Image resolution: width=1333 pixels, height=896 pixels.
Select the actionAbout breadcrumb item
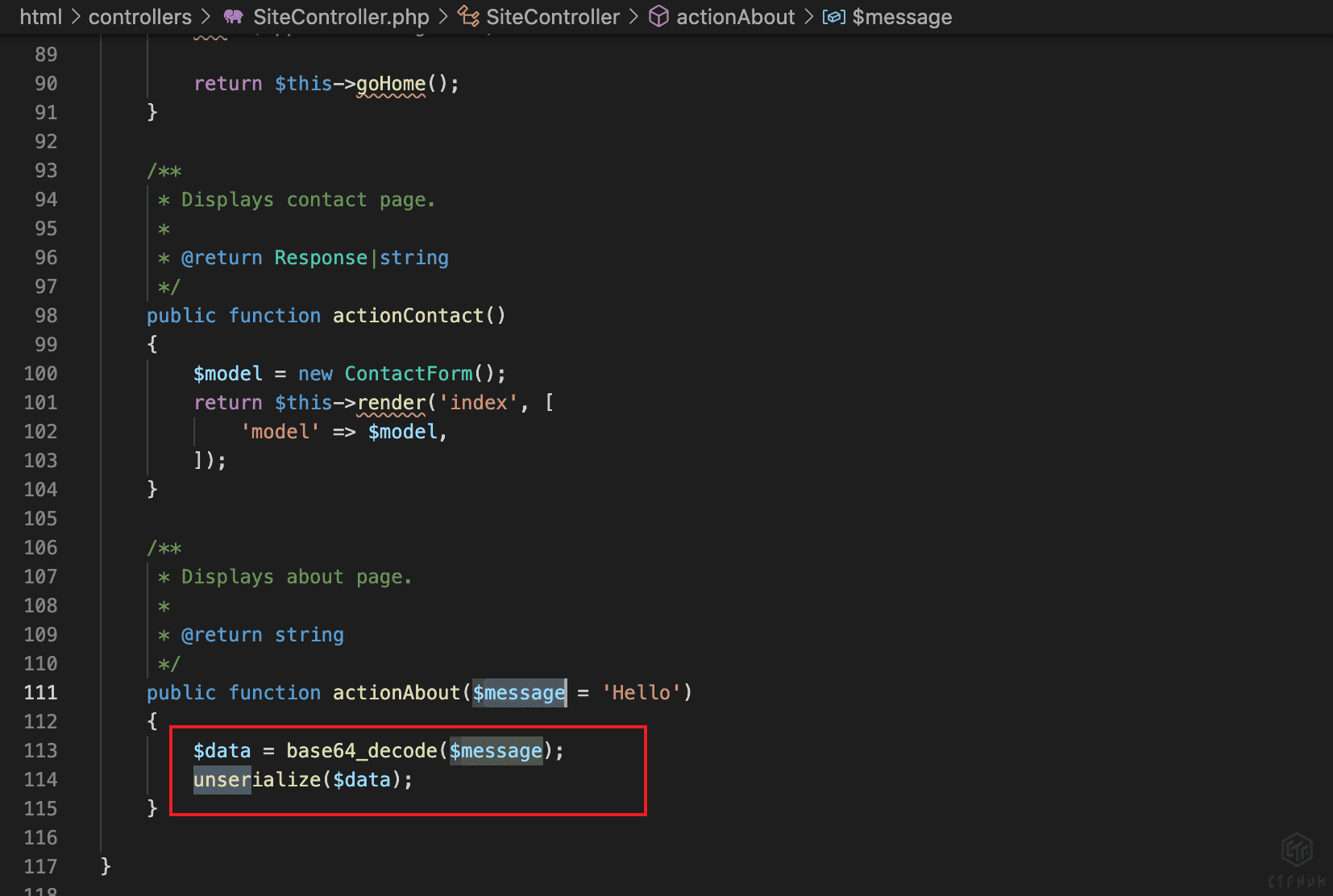(735, 17)
